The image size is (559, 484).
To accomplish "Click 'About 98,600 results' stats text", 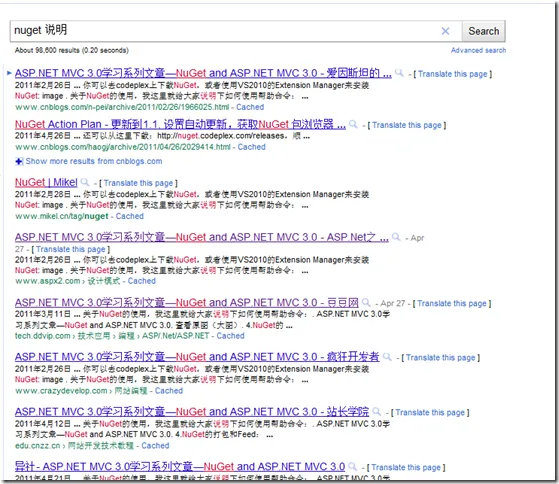I will pos(72,50).
